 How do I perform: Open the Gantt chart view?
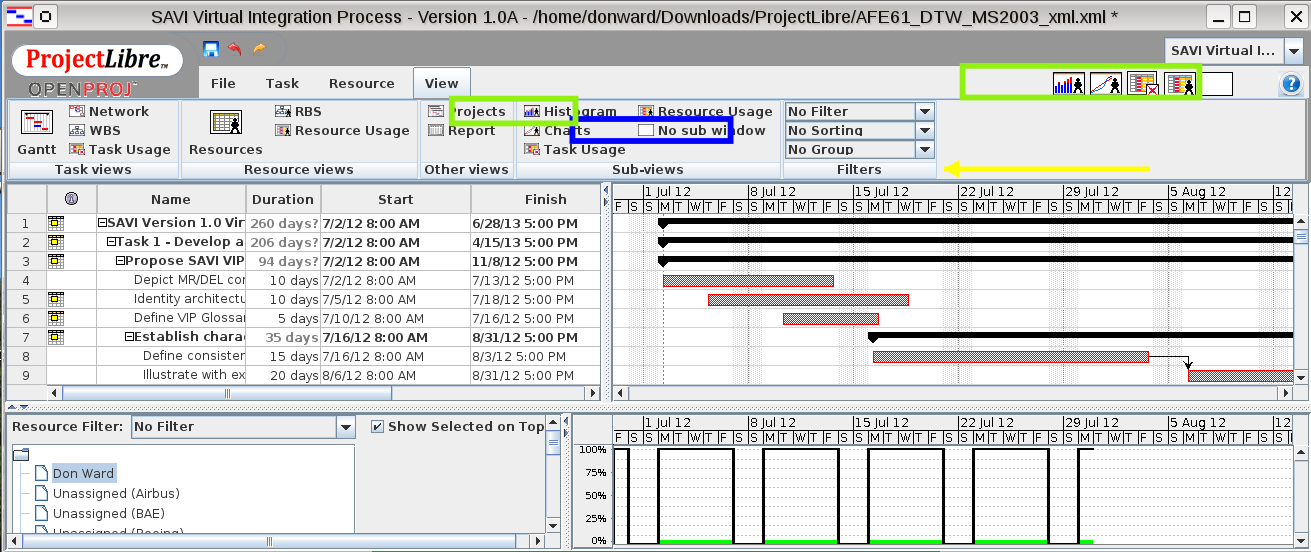(x=37, y=131)
